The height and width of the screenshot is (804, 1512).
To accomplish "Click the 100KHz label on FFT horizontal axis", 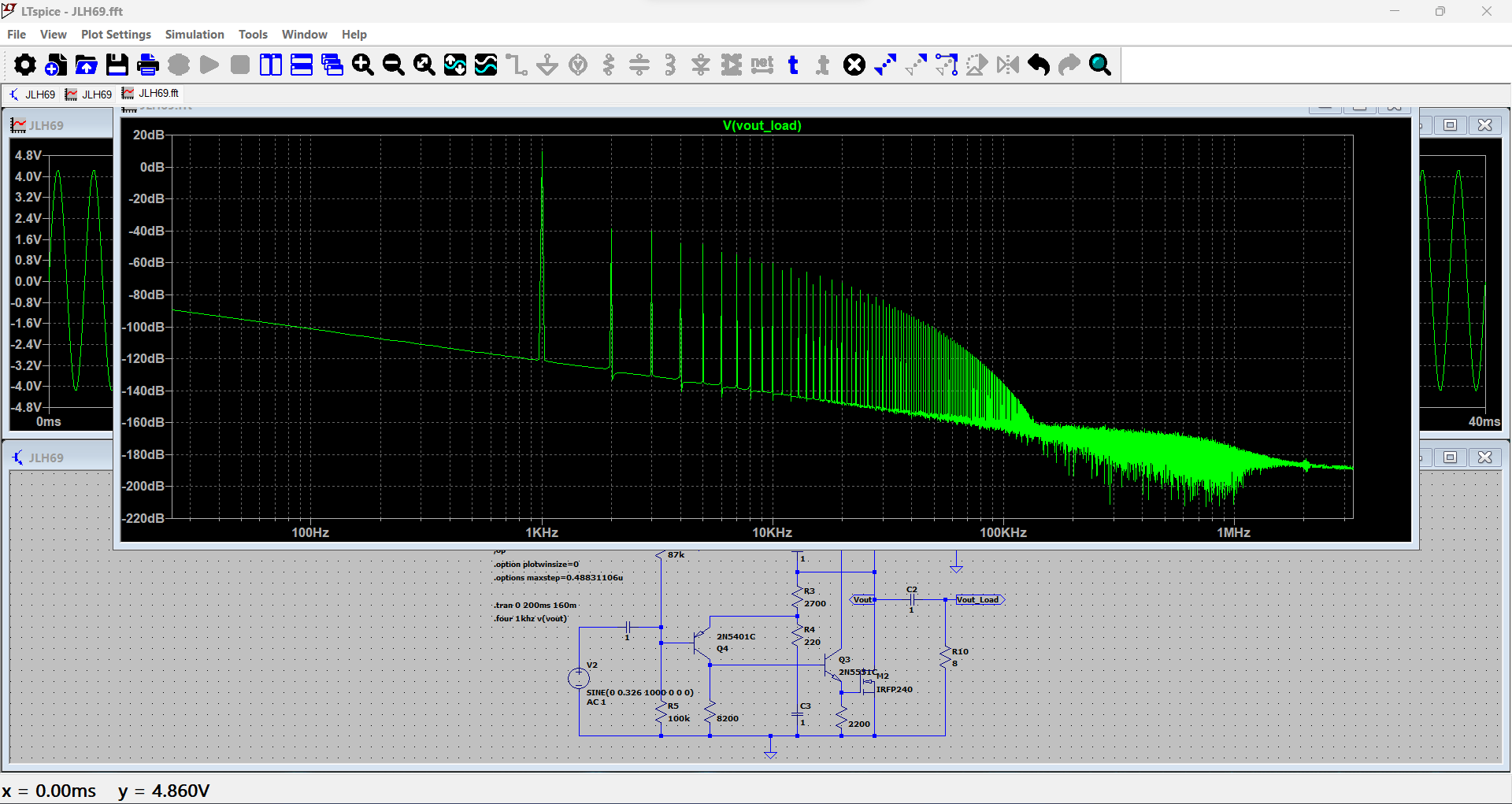I will [1002, 532].
